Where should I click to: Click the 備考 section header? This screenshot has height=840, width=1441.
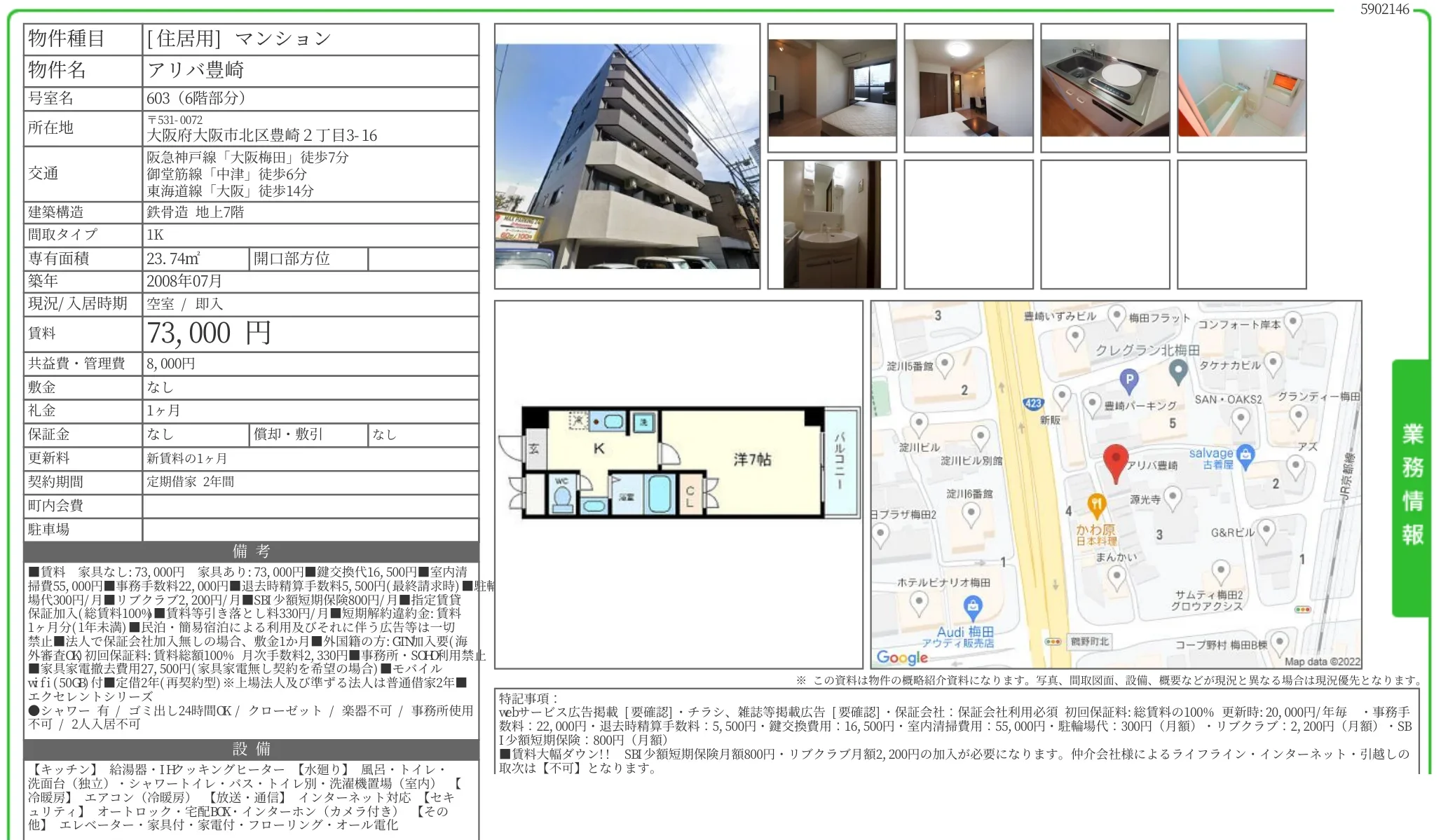(x=251, y=551)
